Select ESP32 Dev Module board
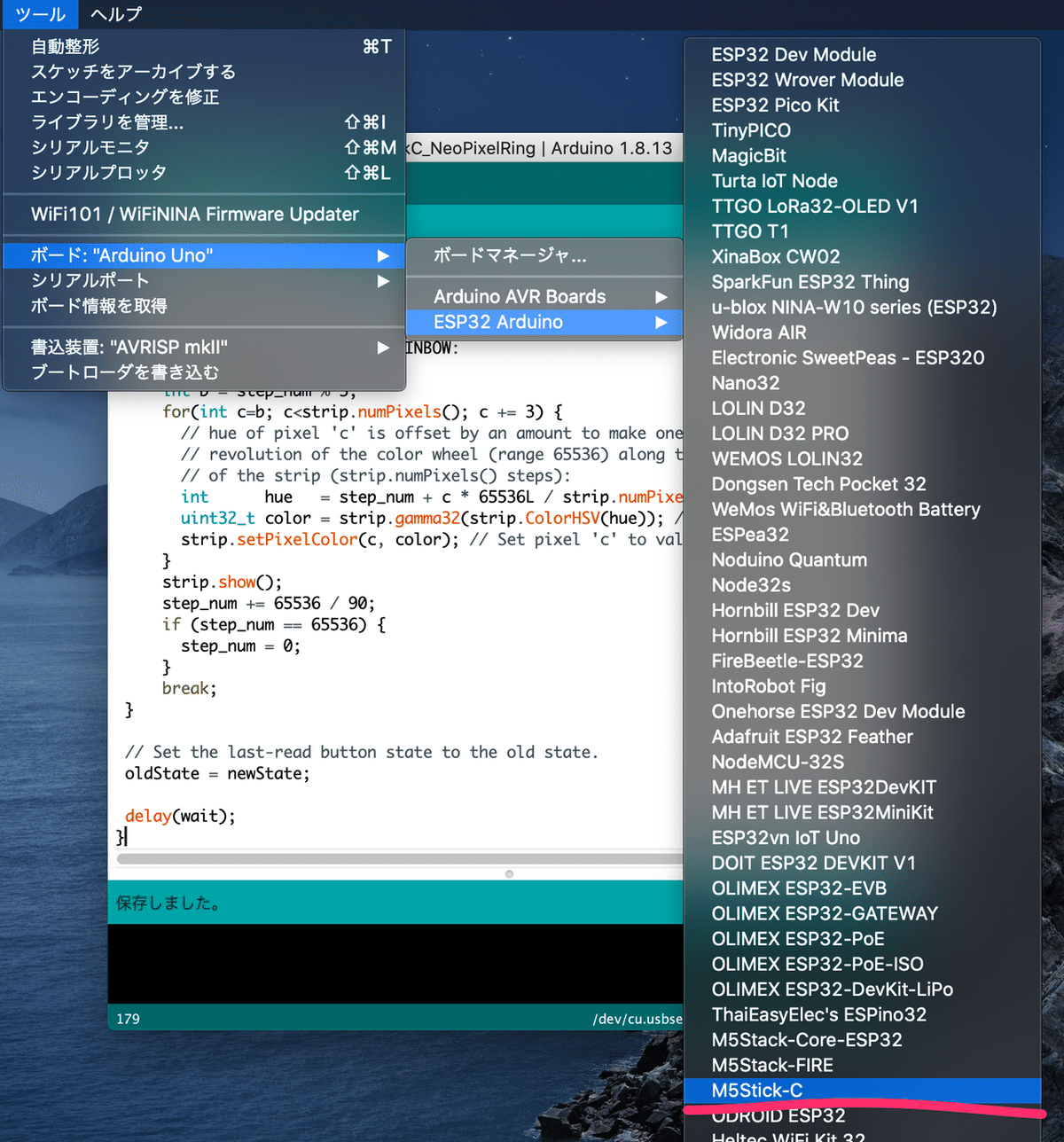 862,55
